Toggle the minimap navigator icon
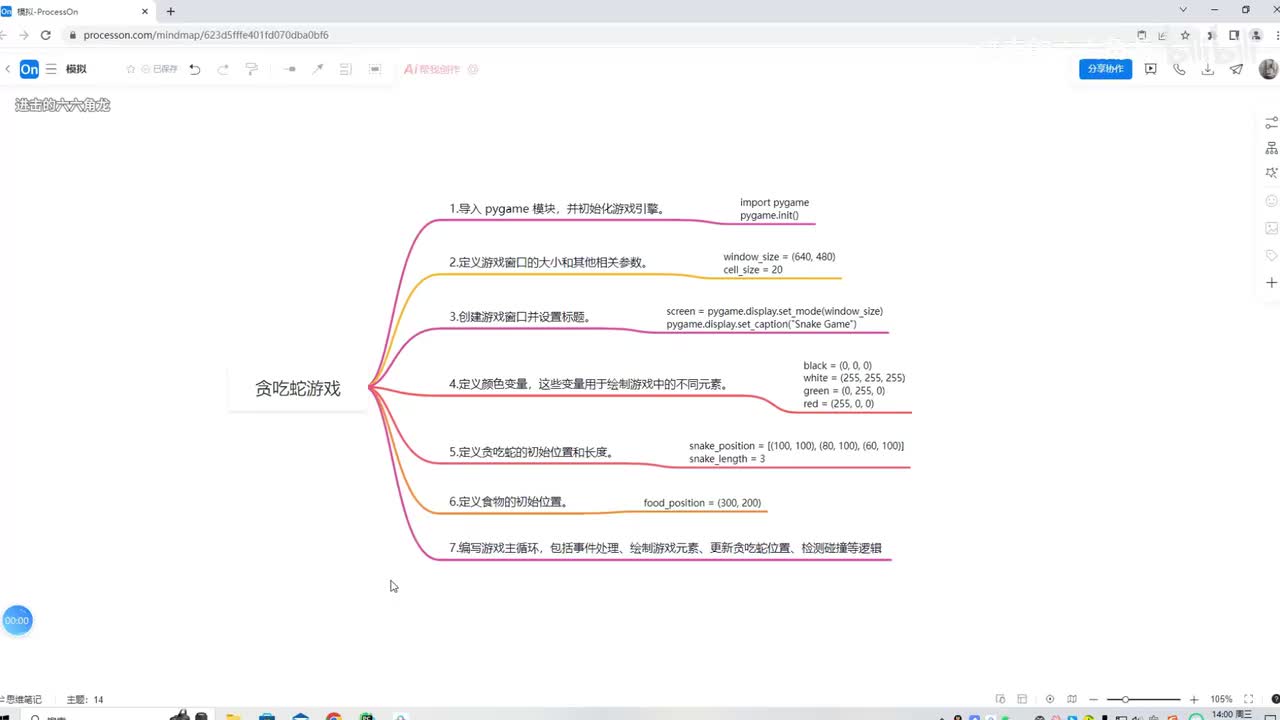Image resolution: width=1280 pixels, height=720 pixels. pos(1072,699)
